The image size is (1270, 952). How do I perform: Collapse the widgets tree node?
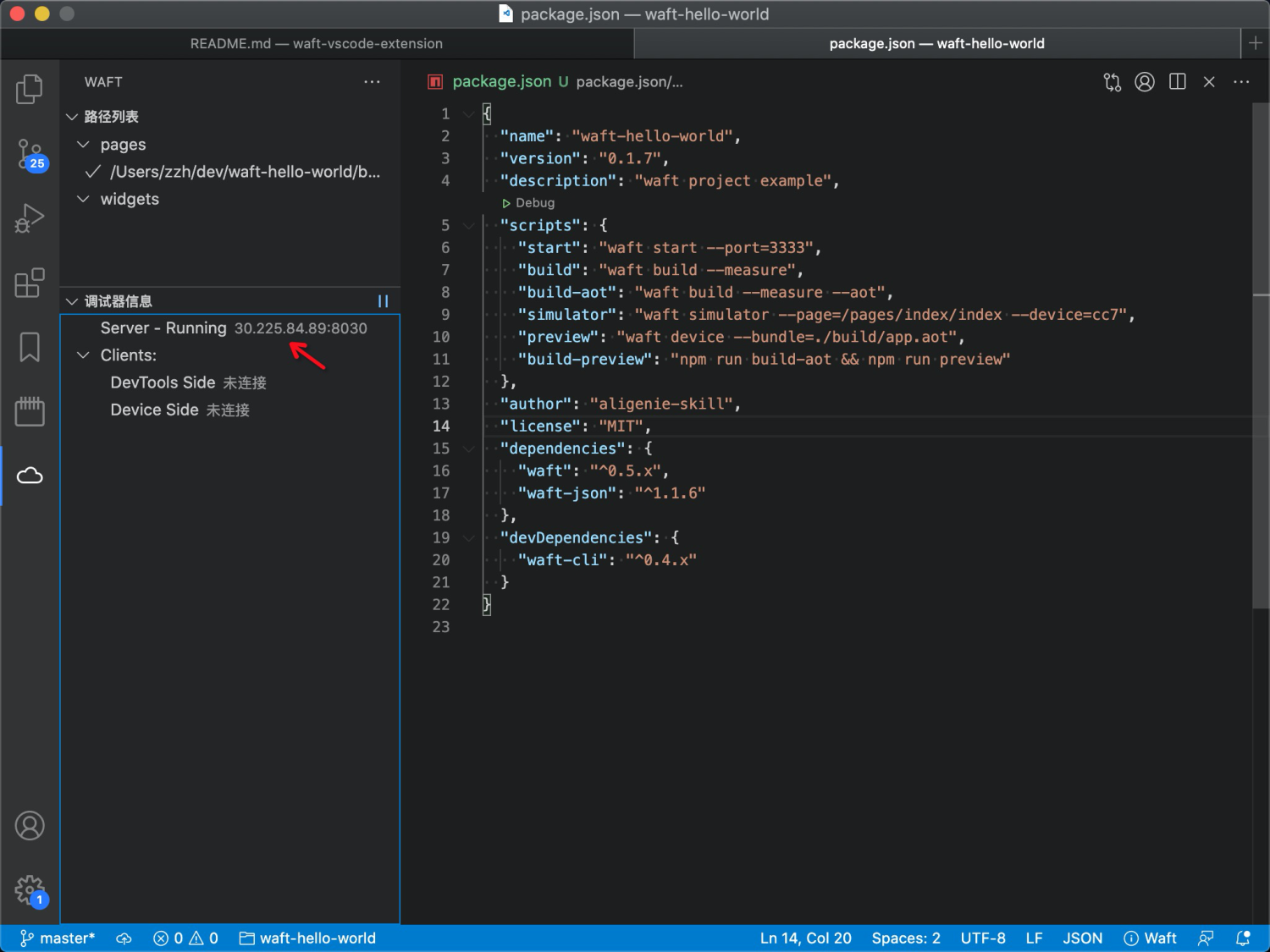tap(83, 199)
